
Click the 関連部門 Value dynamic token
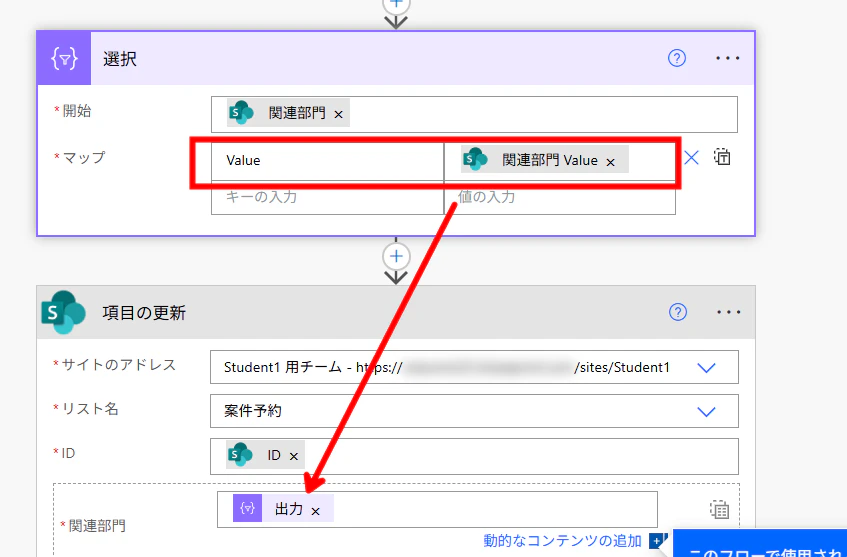pos(544,160)
